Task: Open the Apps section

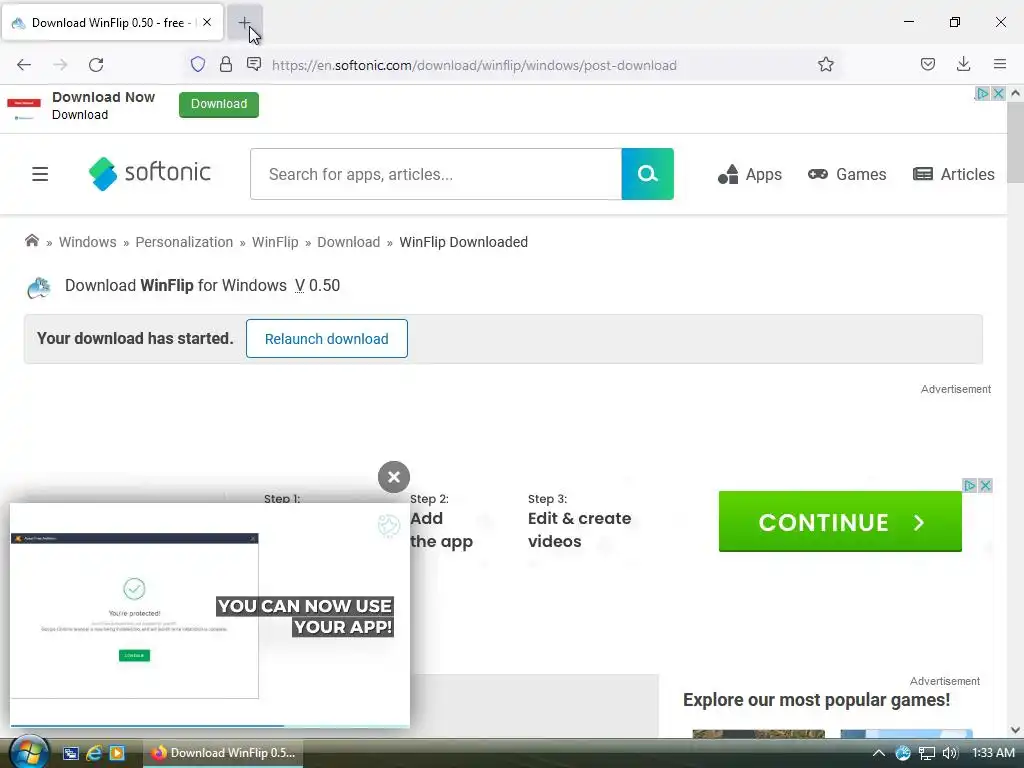Action: [x=750, y=174]
